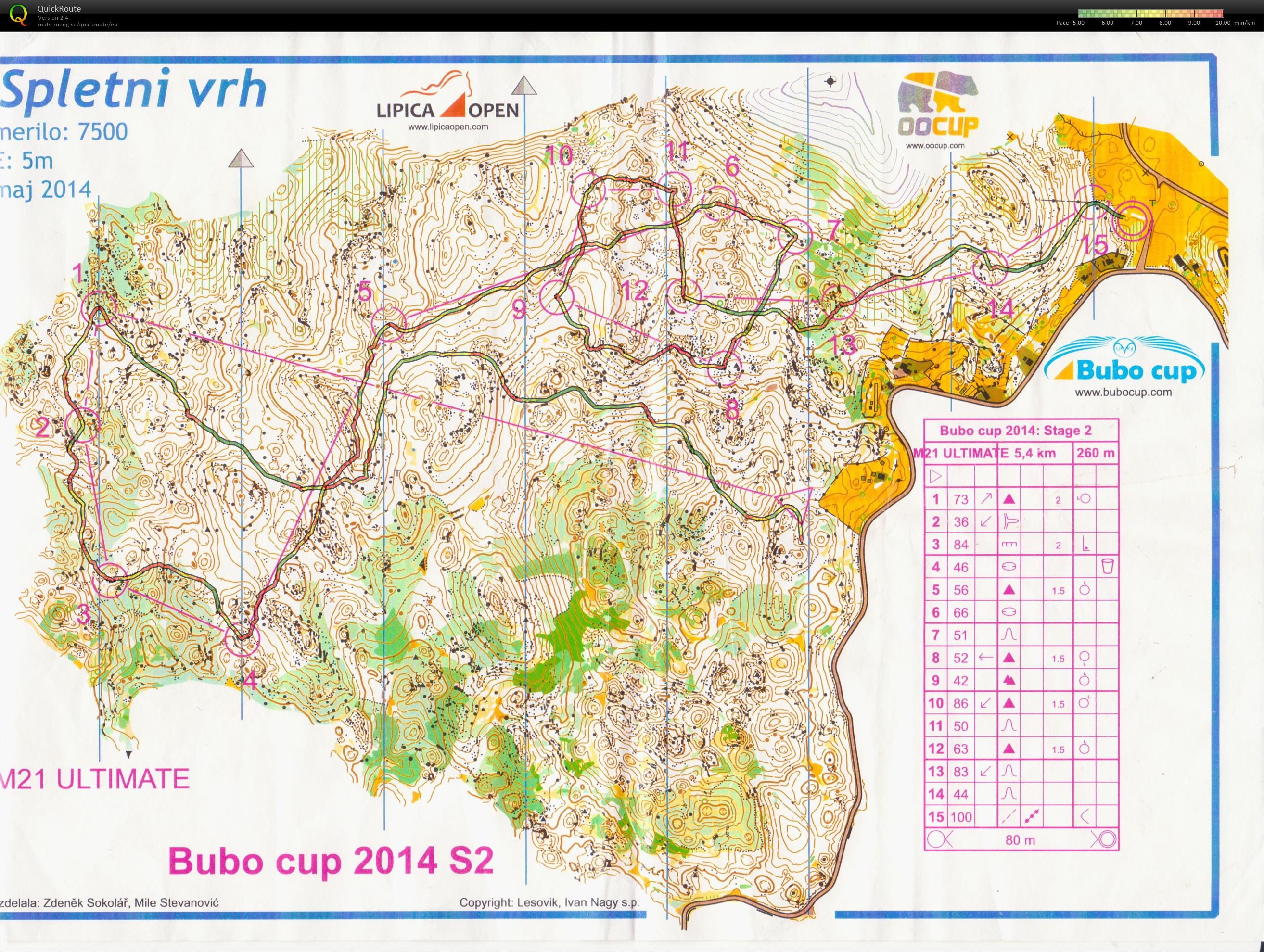The image size is (1264, 952).
Task: Click the 'maj 2014' date text
Action: (x=46, y=189)
